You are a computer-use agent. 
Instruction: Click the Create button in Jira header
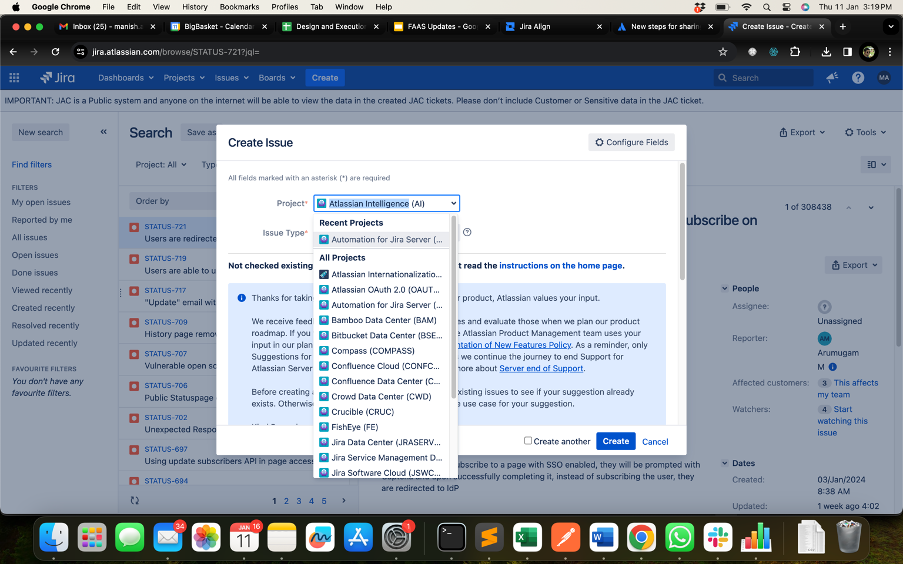coord(325,77)
